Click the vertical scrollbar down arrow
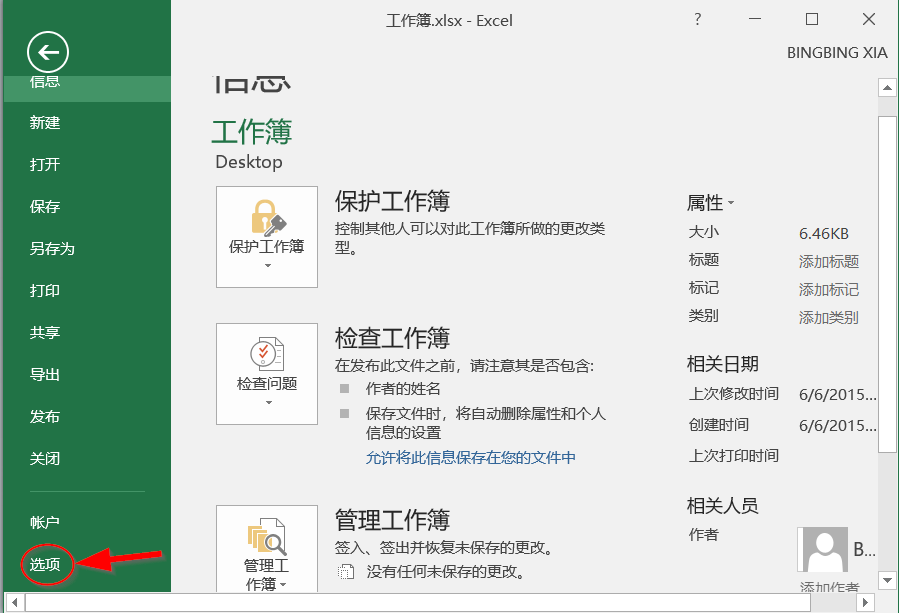 click(x=887, y=580)
